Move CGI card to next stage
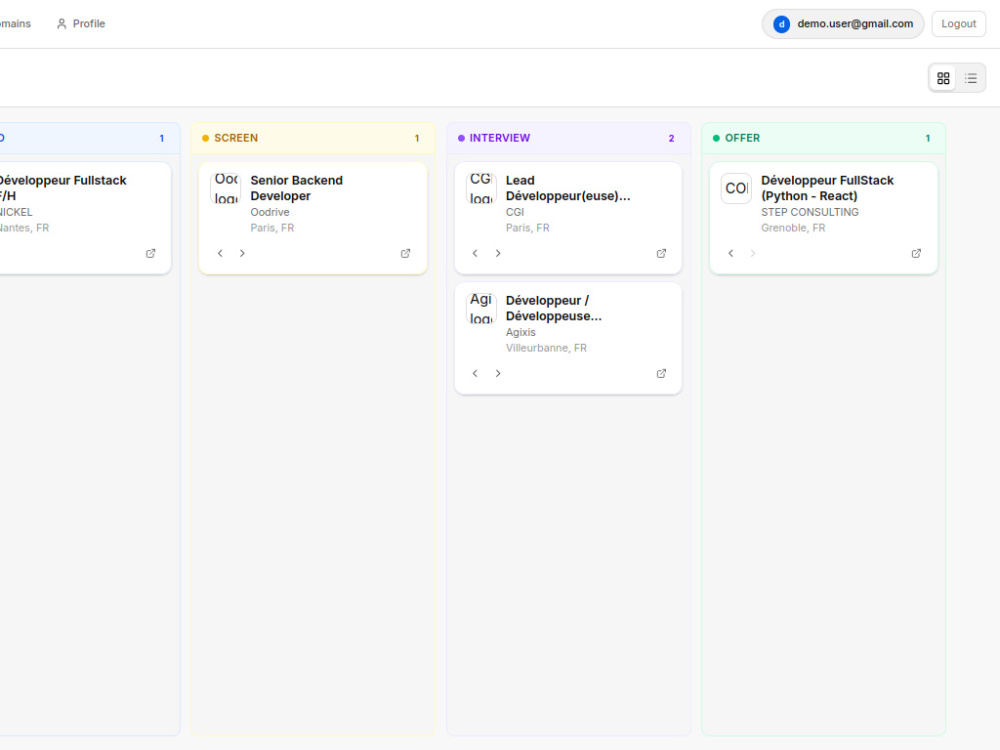Image resolution: width=1000 pixels, height=750 pixels. (x=498, y=253)
